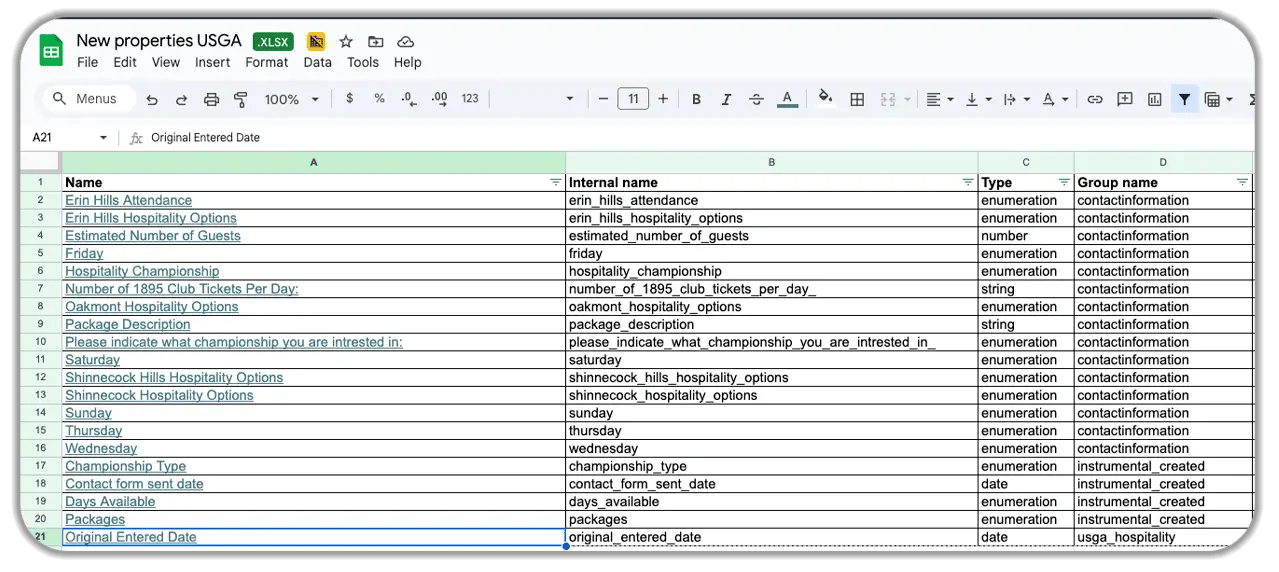
Task: Open the Estimated Number of Guests link
Action: pyautogui.click(x=153, y=236)
